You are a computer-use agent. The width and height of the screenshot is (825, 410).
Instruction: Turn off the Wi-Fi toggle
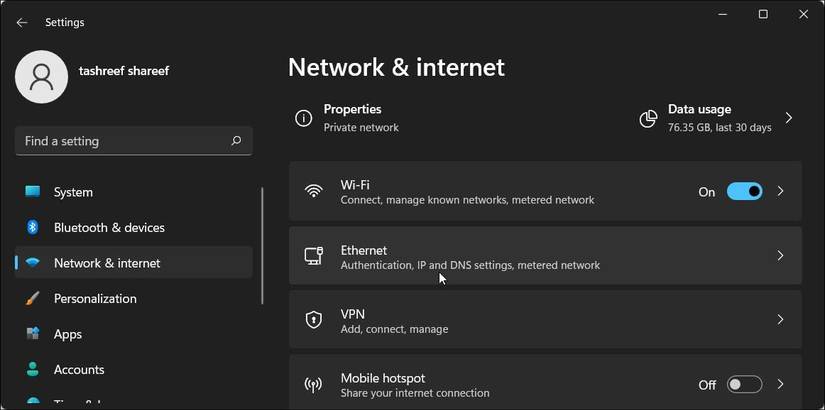coord(744,191)
